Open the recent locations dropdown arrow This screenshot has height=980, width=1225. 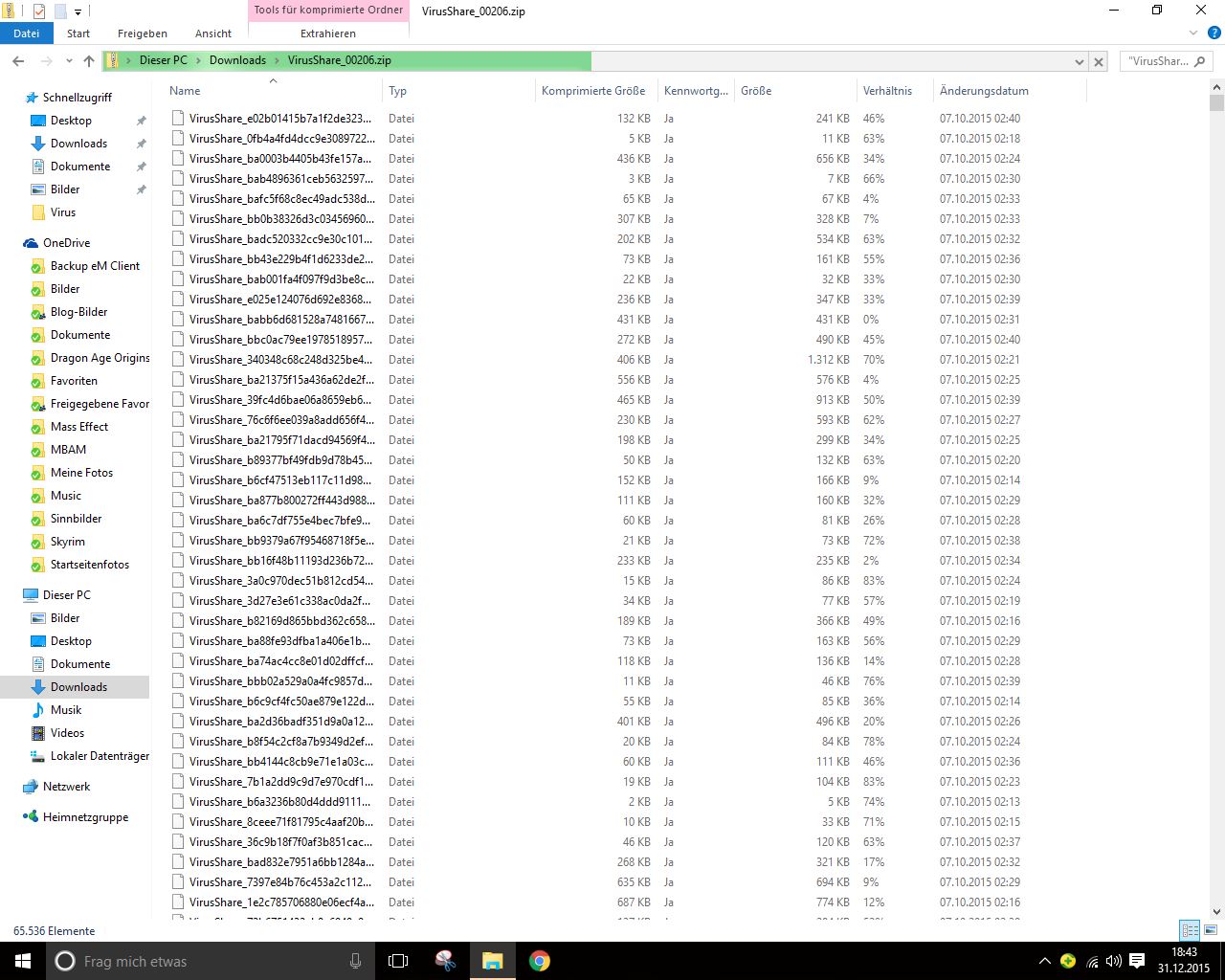point(69,61)
